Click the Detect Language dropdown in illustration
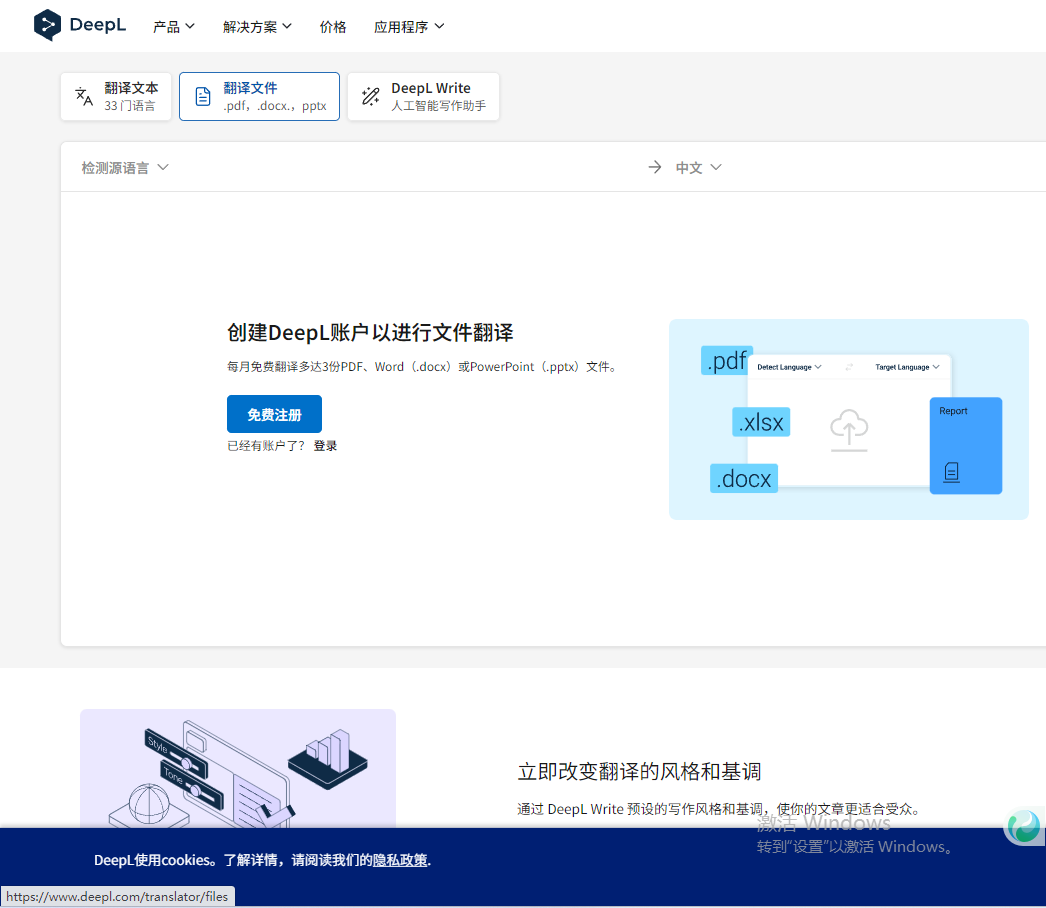Screen dimensions: 1046x908 pyautogui.click(x=789, y=367)
